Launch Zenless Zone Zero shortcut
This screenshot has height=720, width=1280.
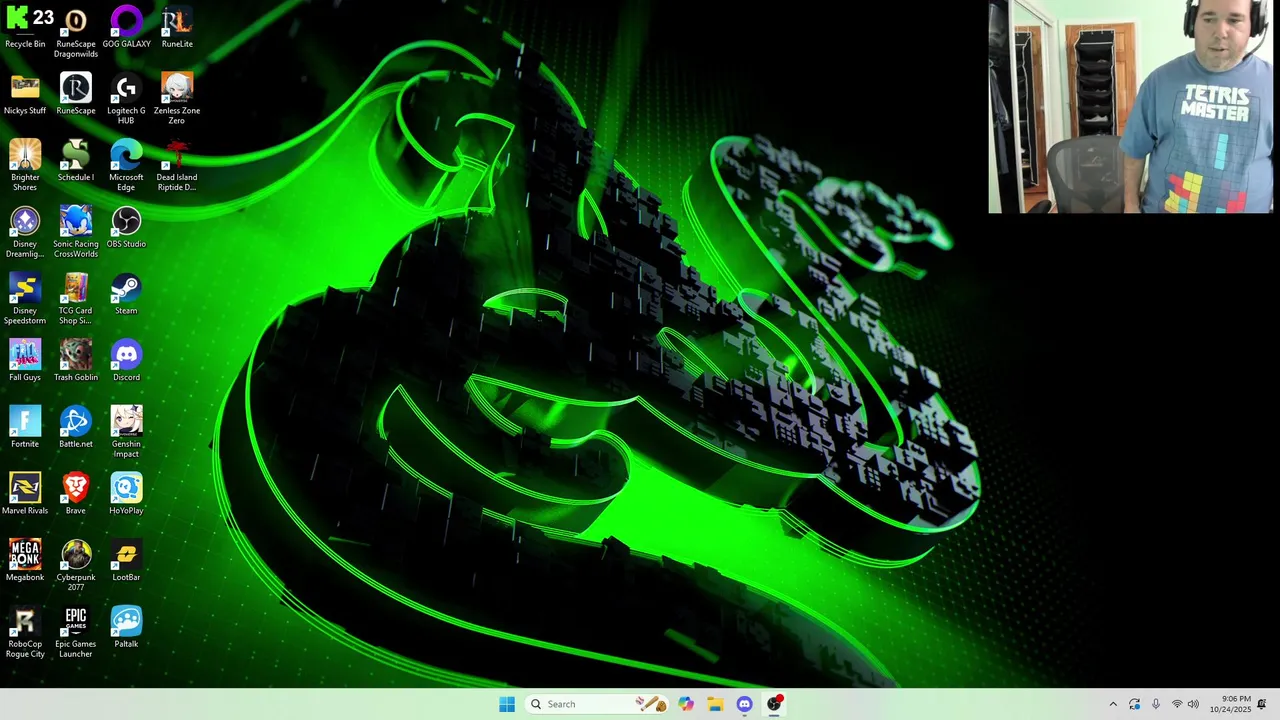pyautogui.click(x=177, y=99)
